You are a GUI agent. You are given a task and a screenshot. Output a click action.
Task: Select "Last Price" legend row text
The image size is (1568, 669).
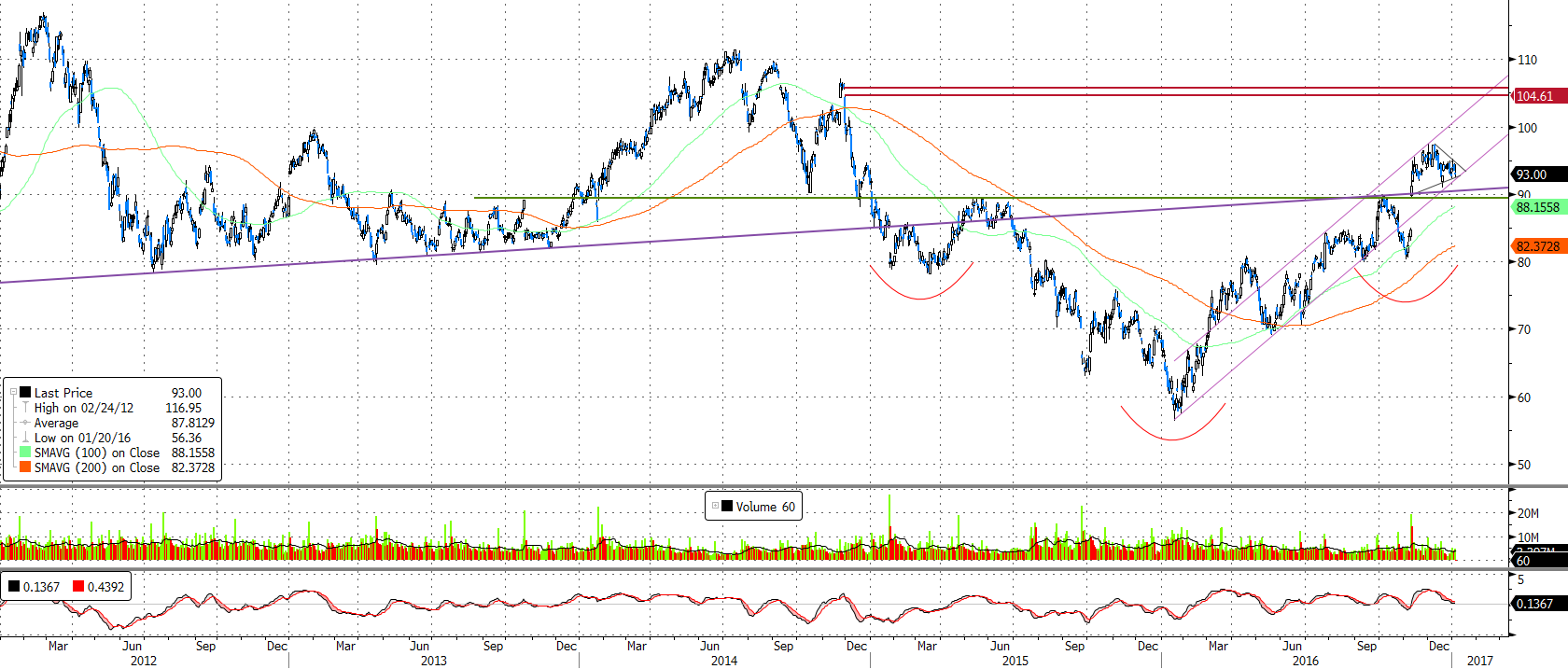tap(63, 393)
